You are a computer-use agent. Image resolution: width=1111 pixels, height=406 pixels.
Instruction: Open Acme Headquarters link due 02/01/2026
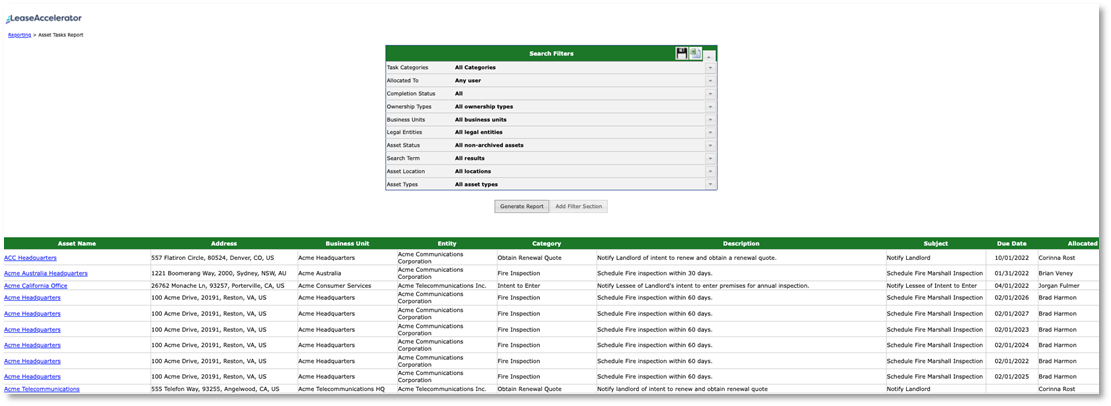pyautogui.click(x=33, y=298)
